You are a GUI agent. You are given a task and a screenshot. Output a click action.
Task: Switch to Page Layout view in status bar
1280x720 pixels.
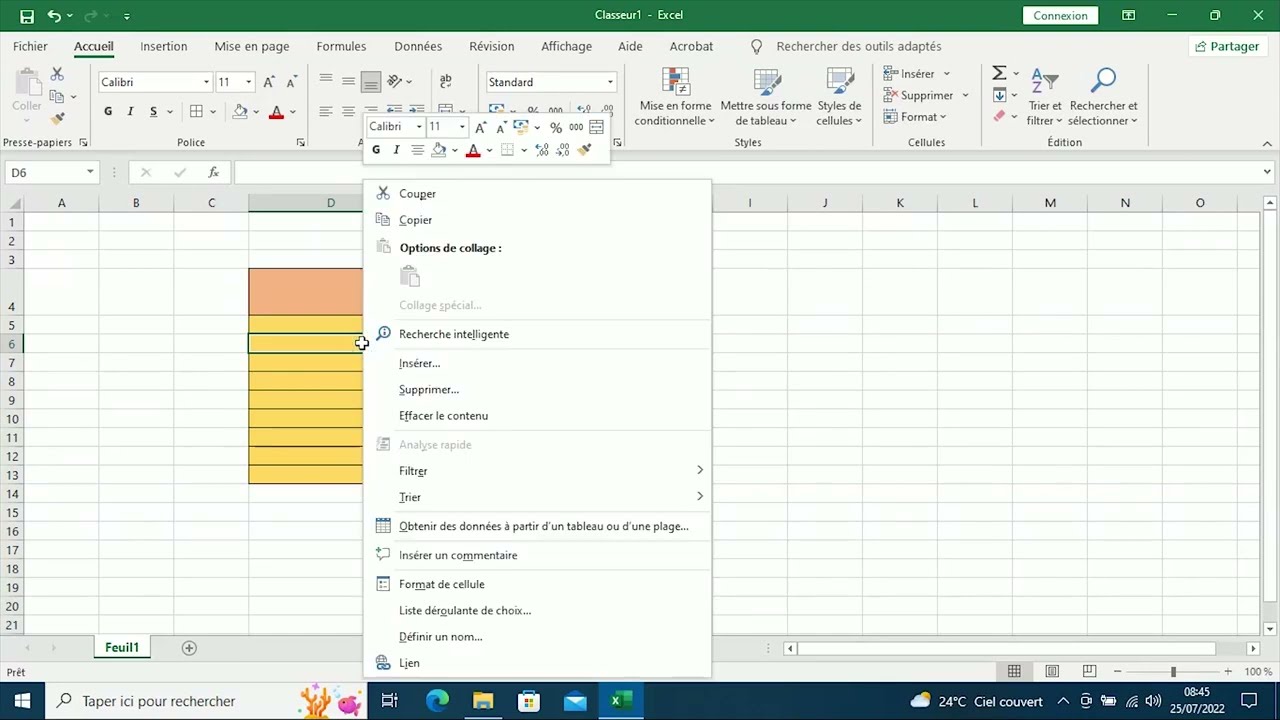coord(1052,671)
